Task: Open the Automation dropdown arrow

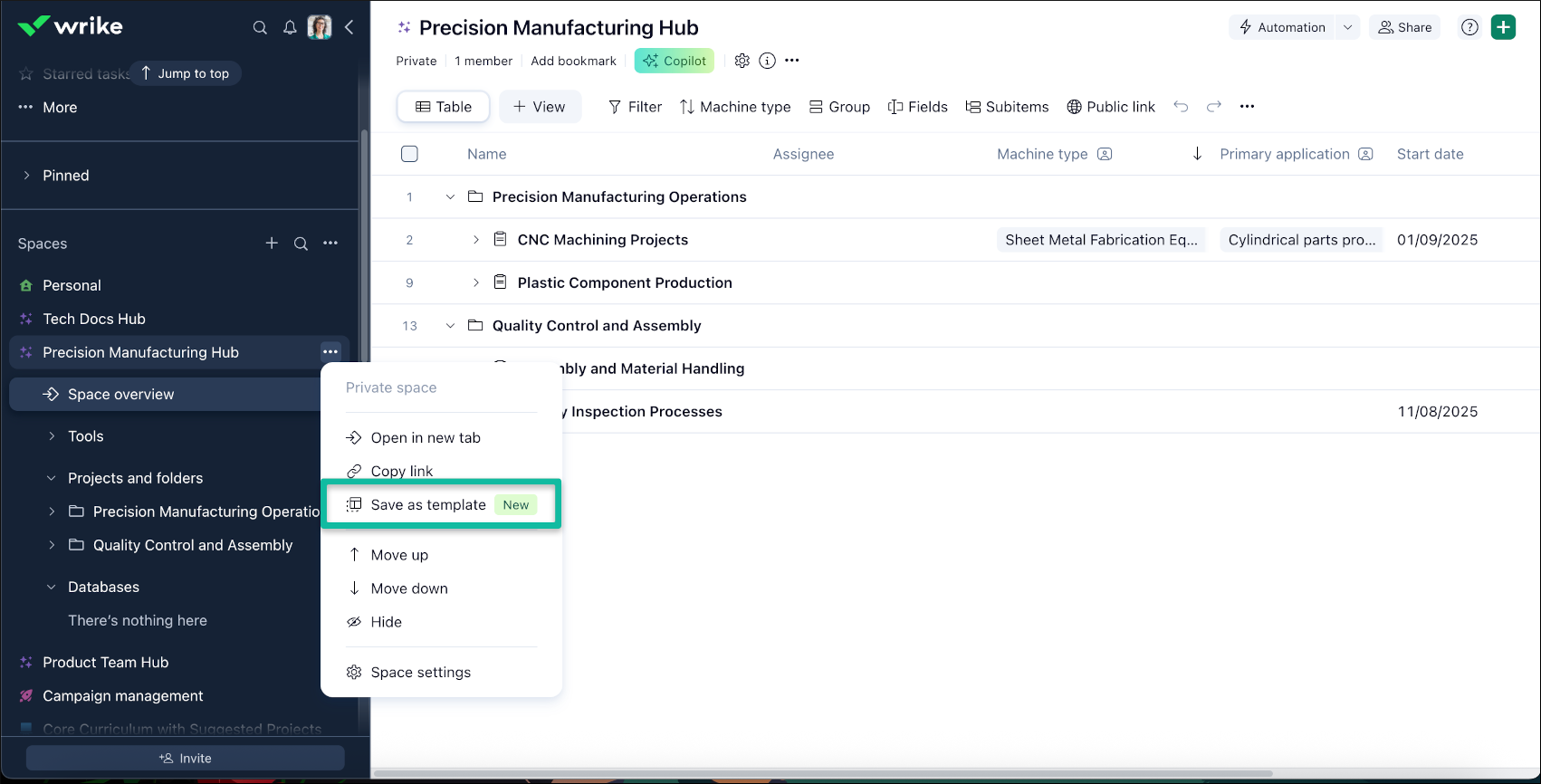Action: pyautogui.click(x=1348, y=27)
